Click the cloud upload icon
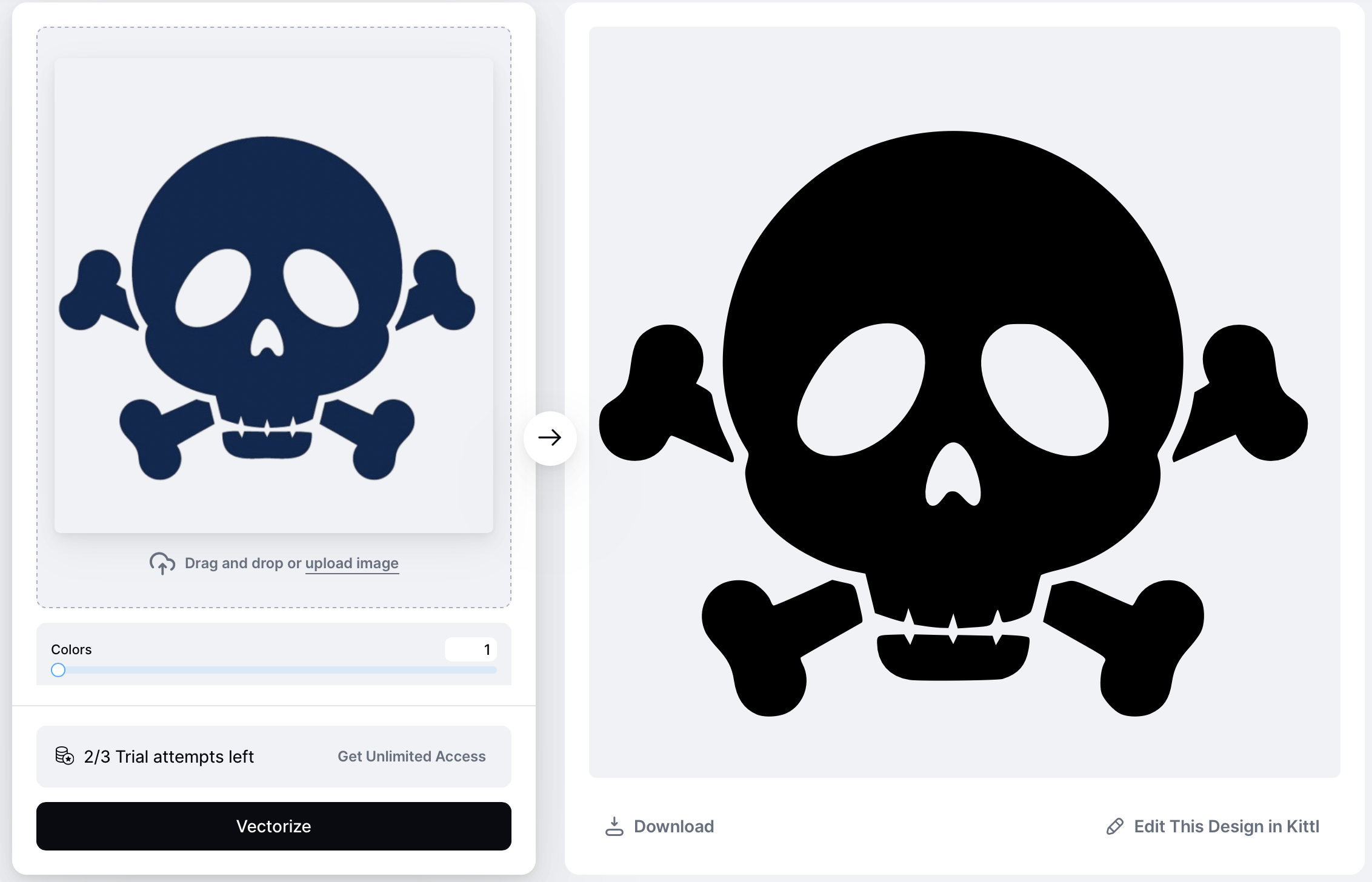 click(162, 563)
